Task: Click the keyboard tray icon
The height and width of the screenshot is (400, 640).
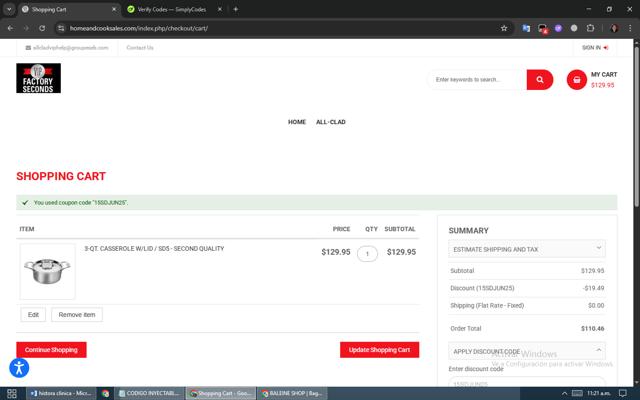Action: click(x=577, y=393)
